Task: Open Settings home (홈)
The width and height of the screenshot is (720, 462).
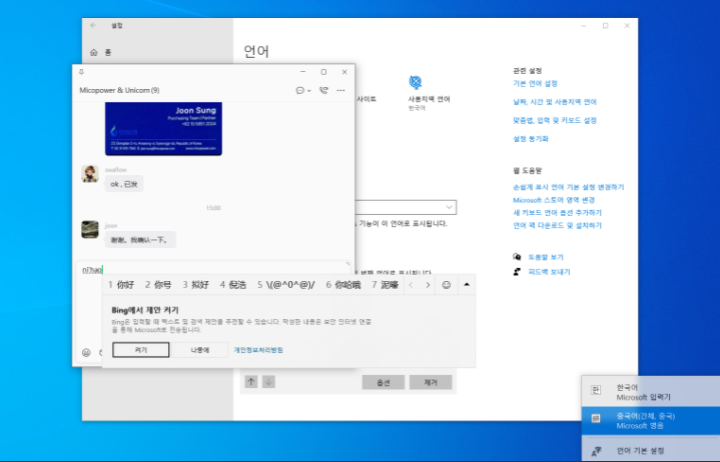Action: pyautogui.click(x=101, y=52)
